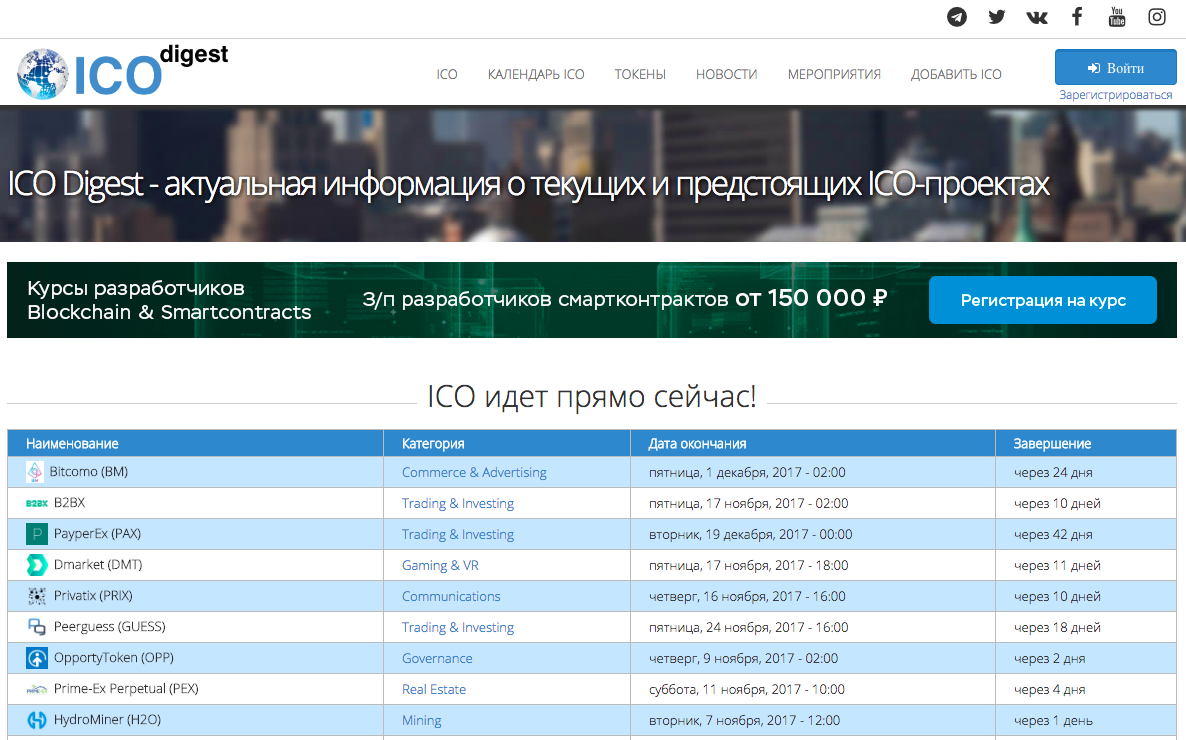Open the Commerce & Advertising category link
1186x740 pixels.
click(474, 472)
